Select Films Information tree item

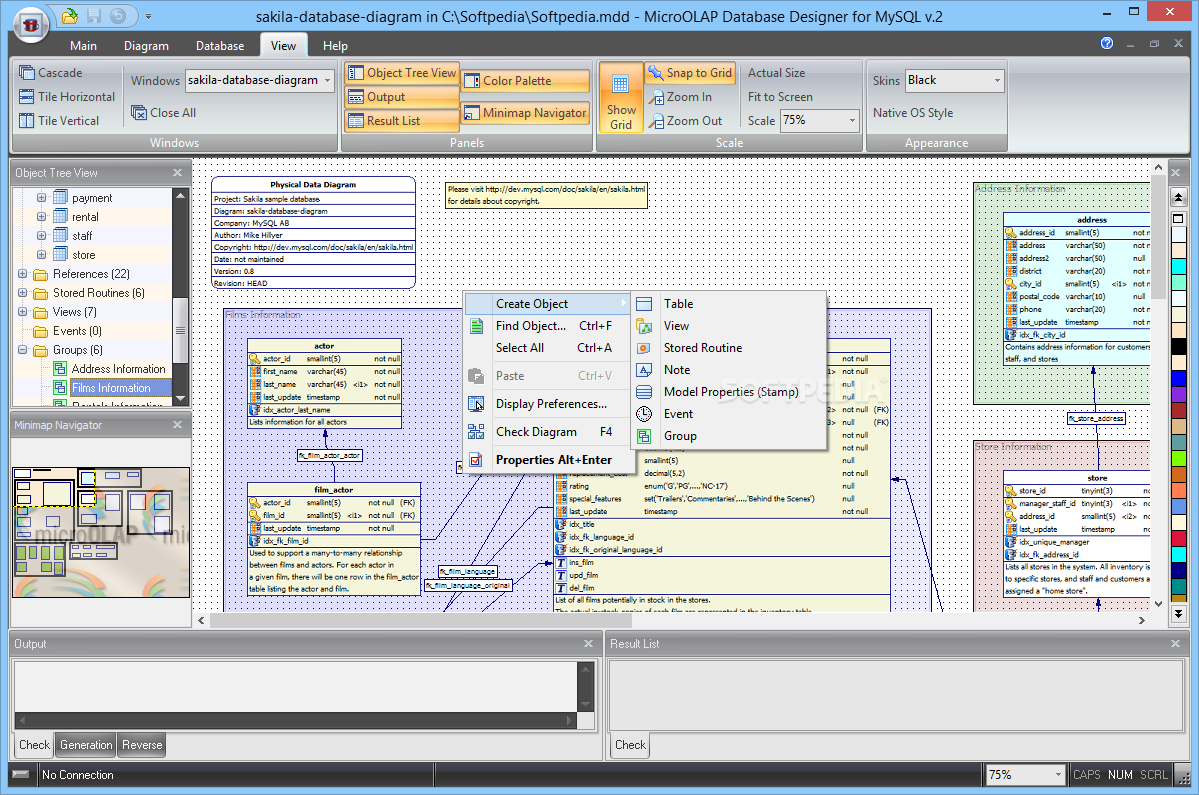pyautogui.click(x=111, y=388)
